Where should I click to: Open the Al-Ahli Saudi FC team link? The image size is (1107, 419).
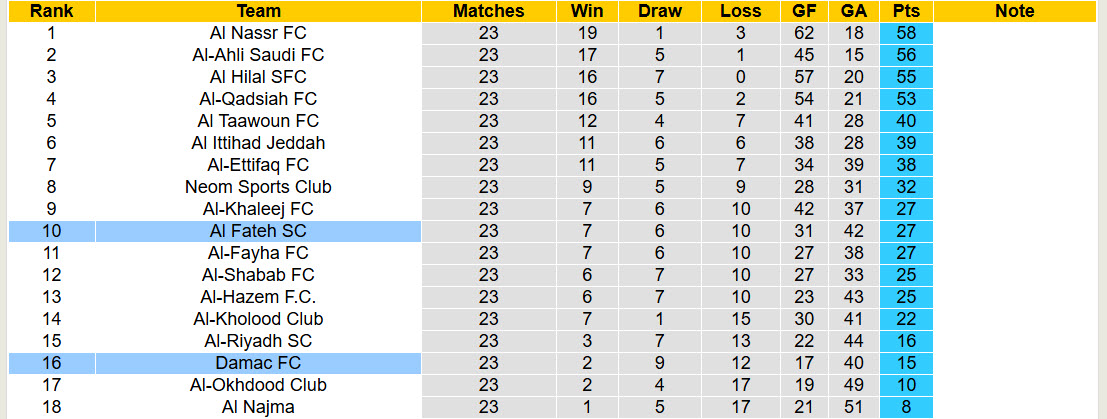click(x=258, y=55)
